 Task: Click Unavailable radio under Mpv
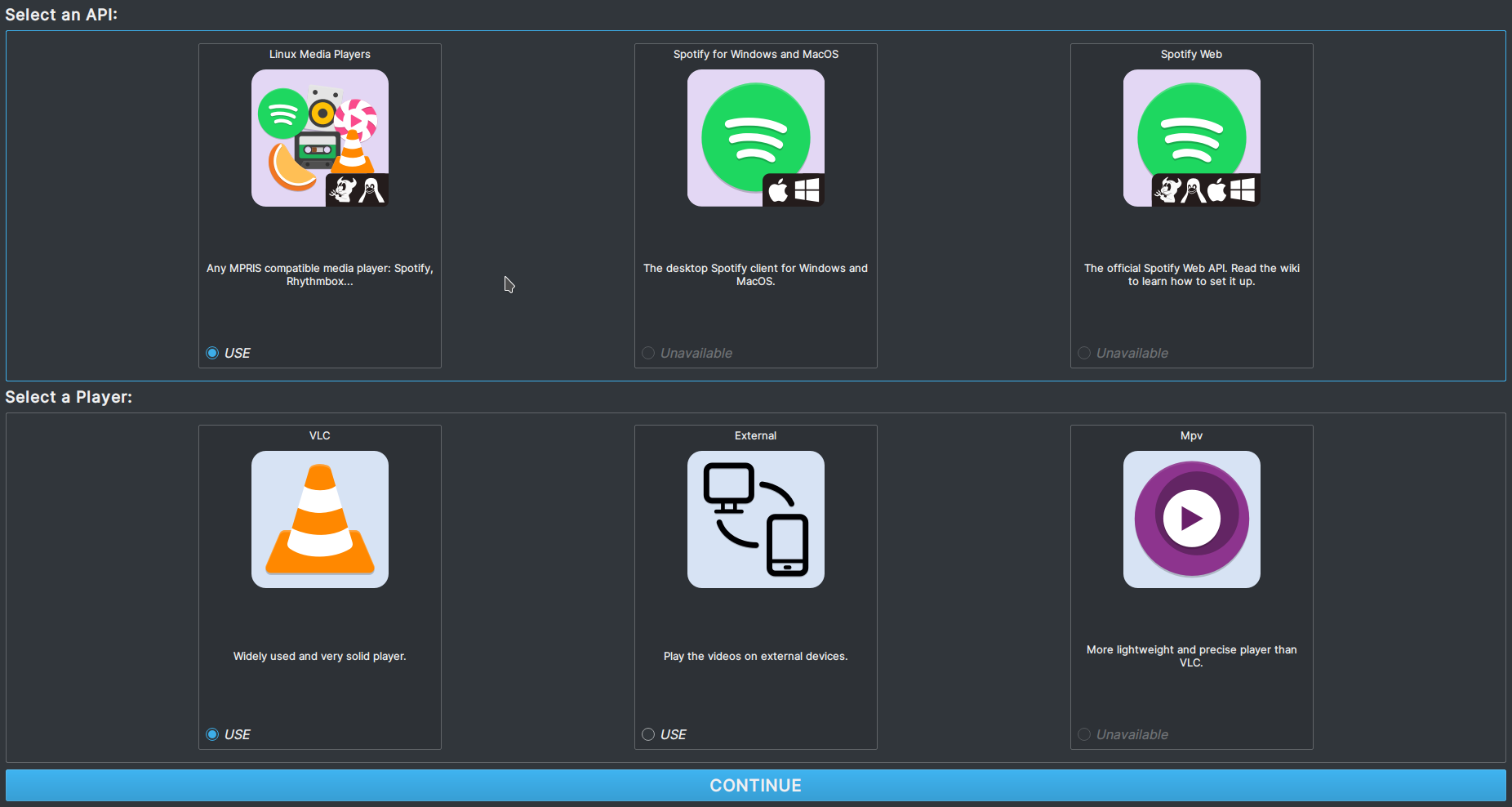coord(1084,734)
